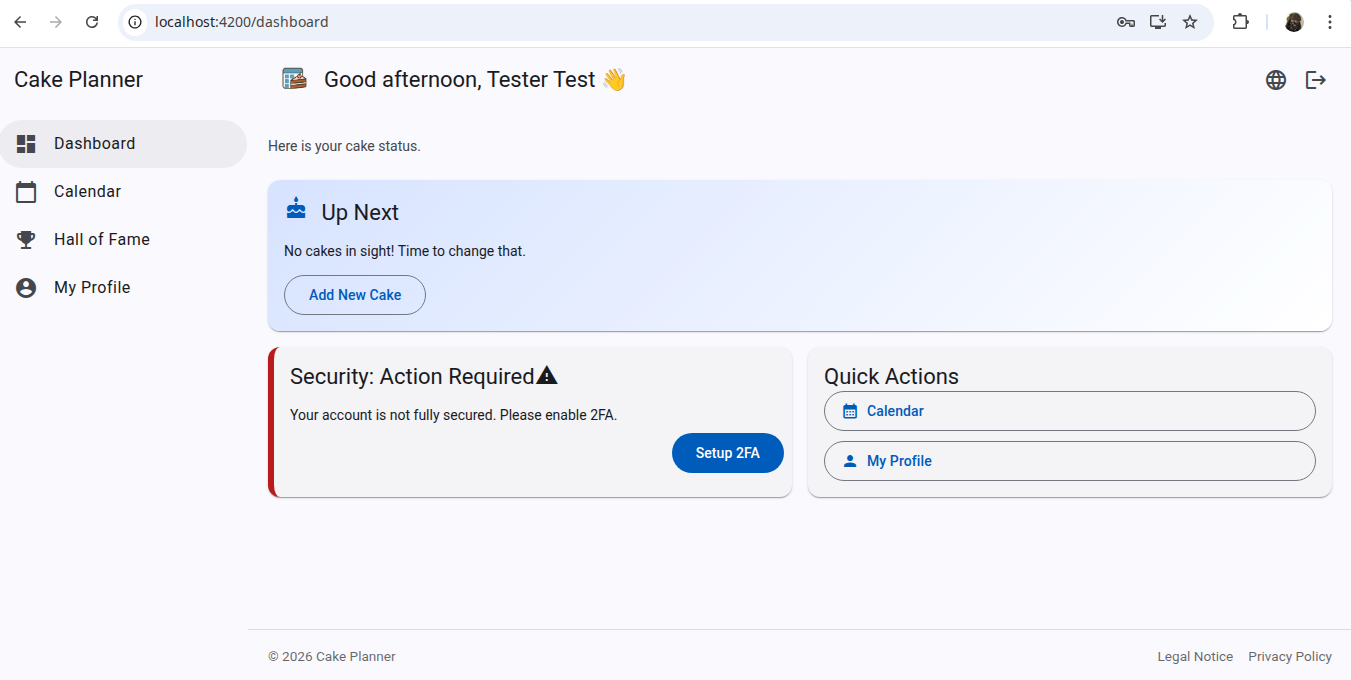Open the Chrome three-dot menu
This screenshot has height=680, width=1351.
pyautogui.click(x=1330, y=22)
